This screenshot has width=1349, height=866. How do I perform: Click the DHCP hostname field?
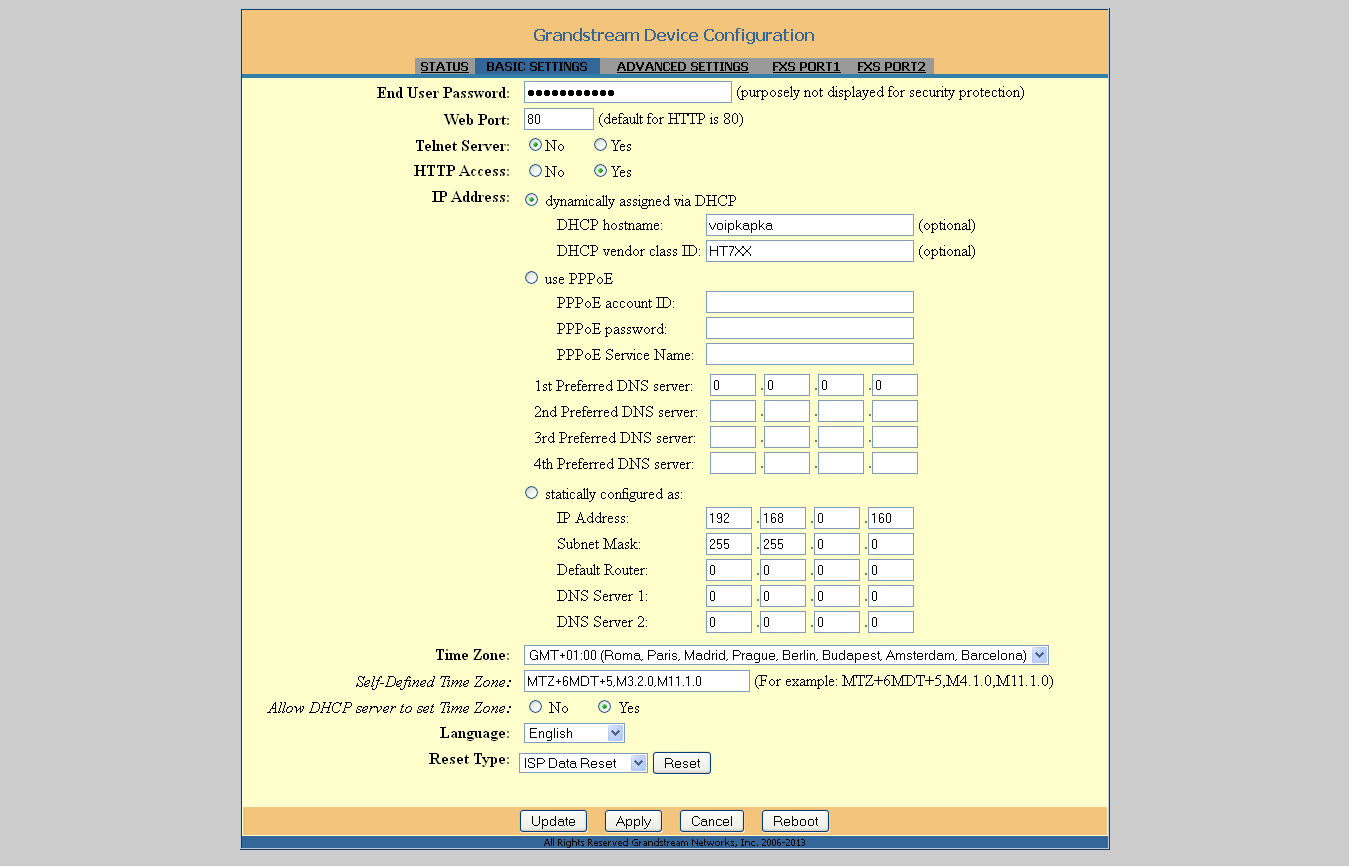click(x=810, y=225)
